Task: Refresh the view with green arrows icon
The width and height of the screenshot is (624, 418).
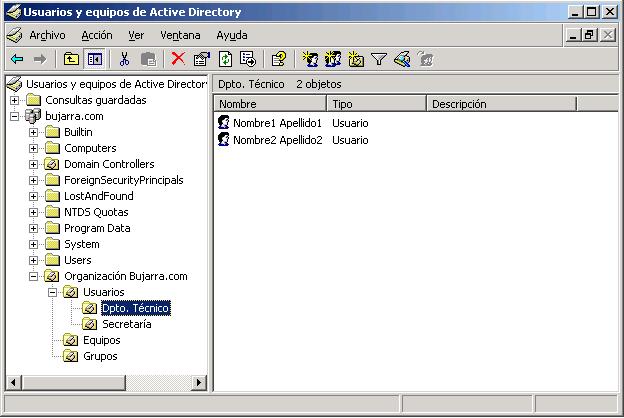Action: 225,60
